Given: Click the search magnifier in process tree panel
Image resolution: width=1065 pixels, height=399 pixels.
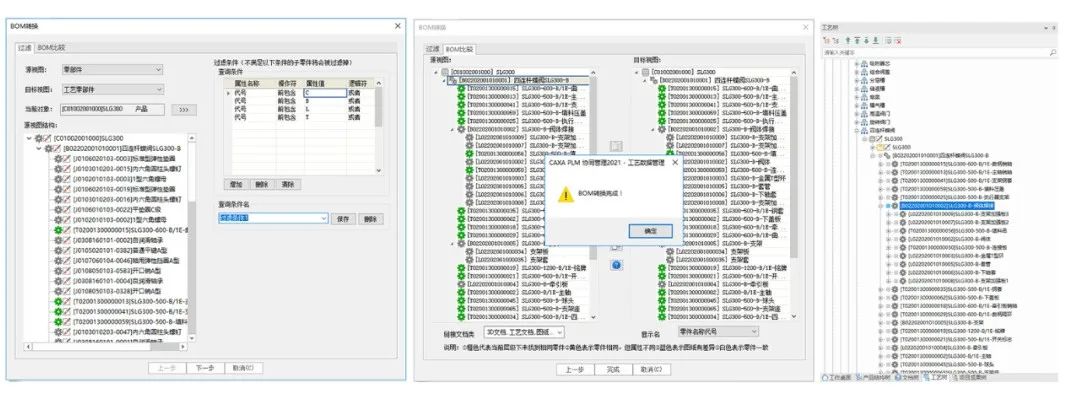Looking at the screenshot, I should tap(1053, 52).
